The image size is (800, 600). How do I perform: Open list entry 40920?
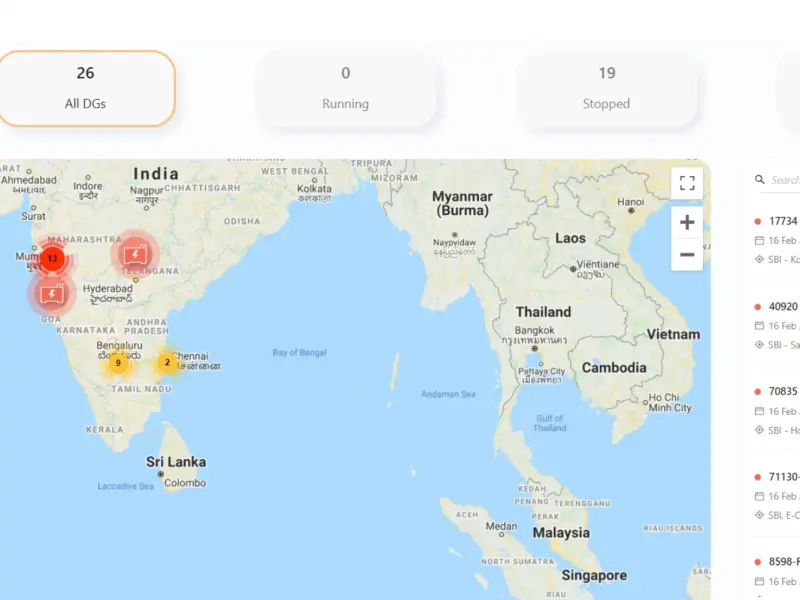(783, 306)
